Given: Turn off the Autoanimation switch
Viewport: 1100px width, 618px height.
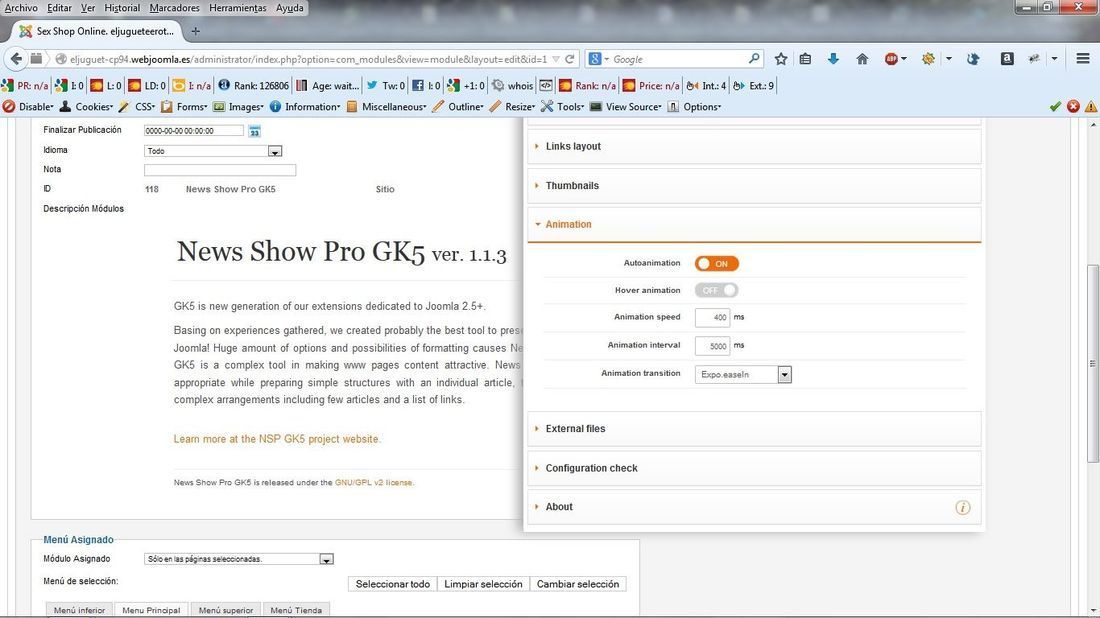Looking at the screenshot, I should point(716,264).
